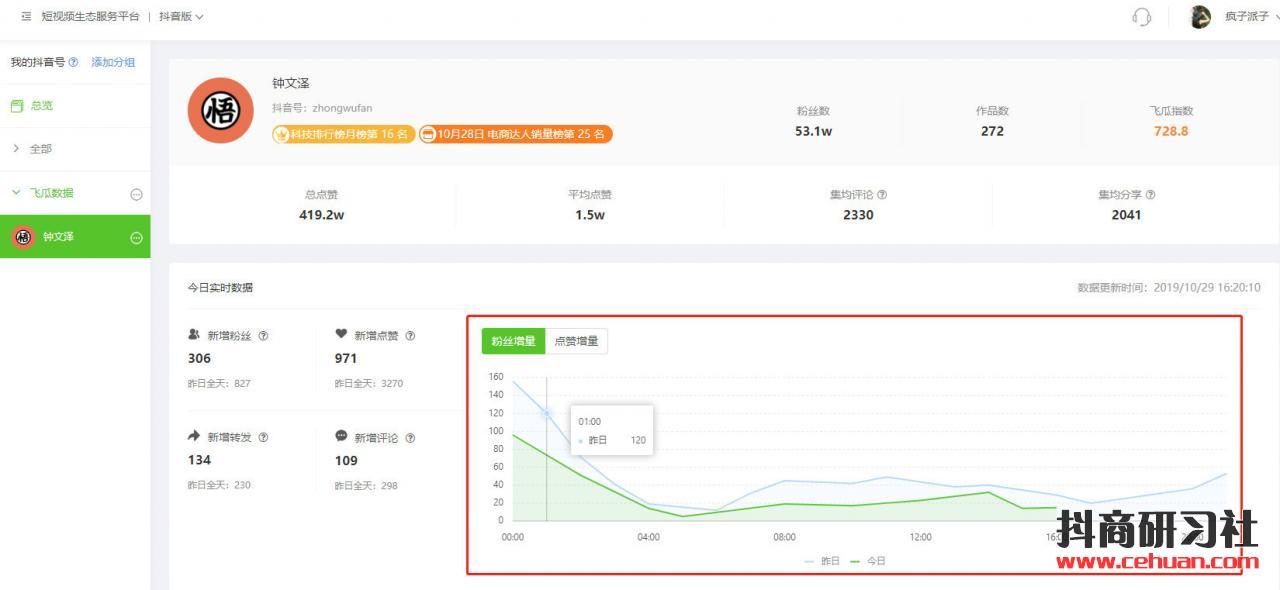Image resolution: width=1280 pixels, height=590 pixels.
Task: Click help icon beside 集均评论
Action: [882, 195]
